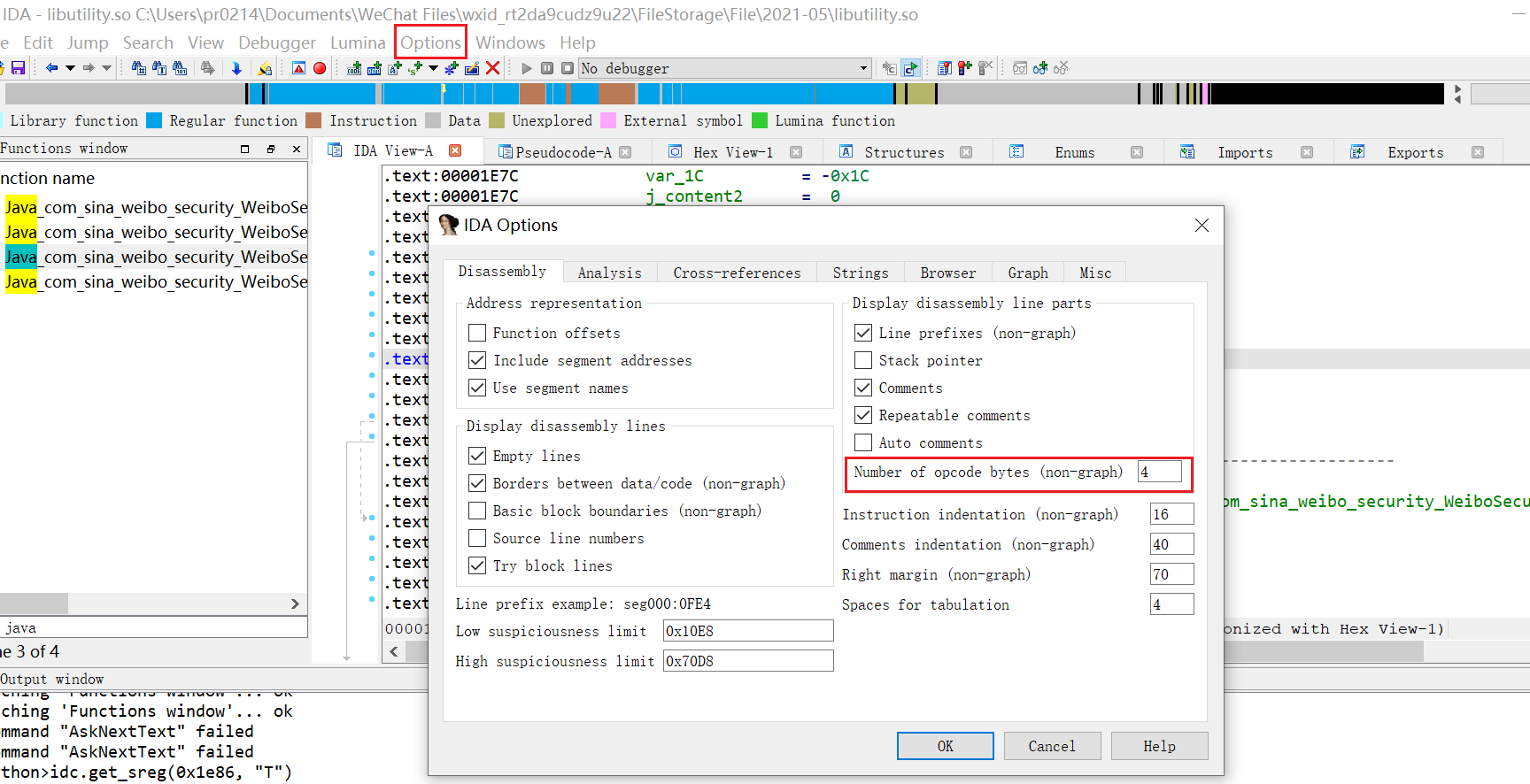The image size is (1530, 784).
Task: Open the Jump menu
Action: 88,42
